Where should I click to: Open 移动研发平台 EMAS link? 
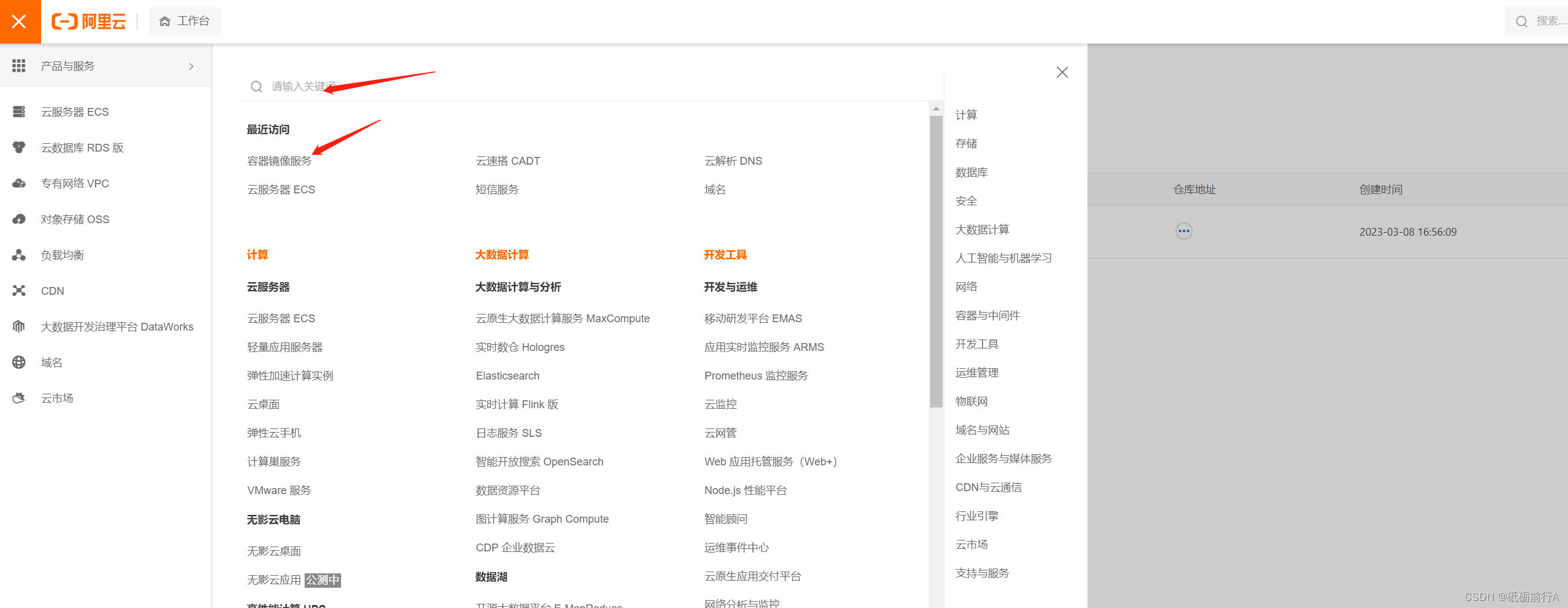coord(753,319)
